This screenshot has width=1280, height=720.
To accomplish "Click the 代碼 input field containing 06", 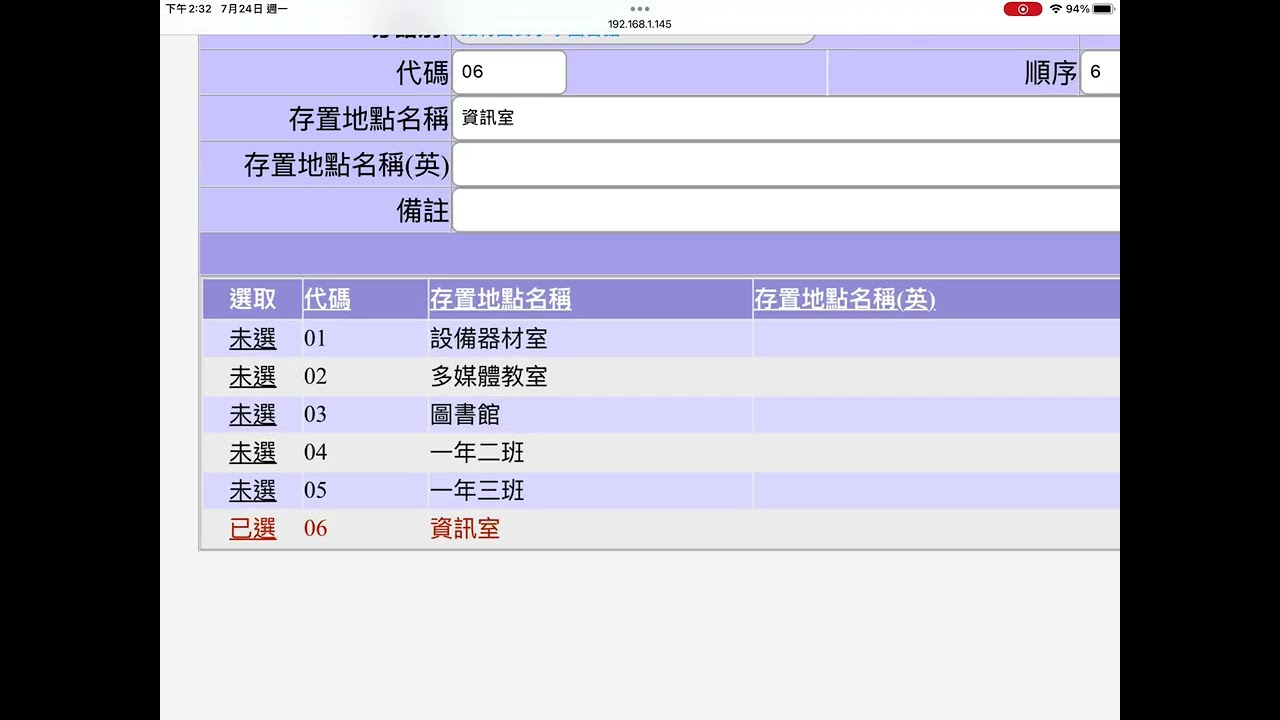I will pos(509,72).
